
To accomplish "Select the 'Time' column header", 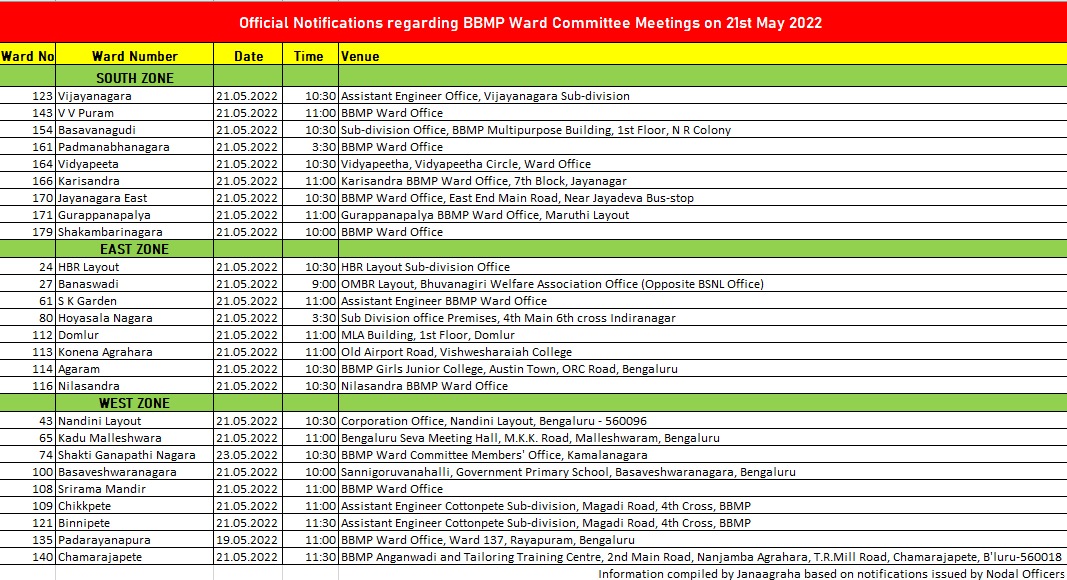I will coord(308,56).
